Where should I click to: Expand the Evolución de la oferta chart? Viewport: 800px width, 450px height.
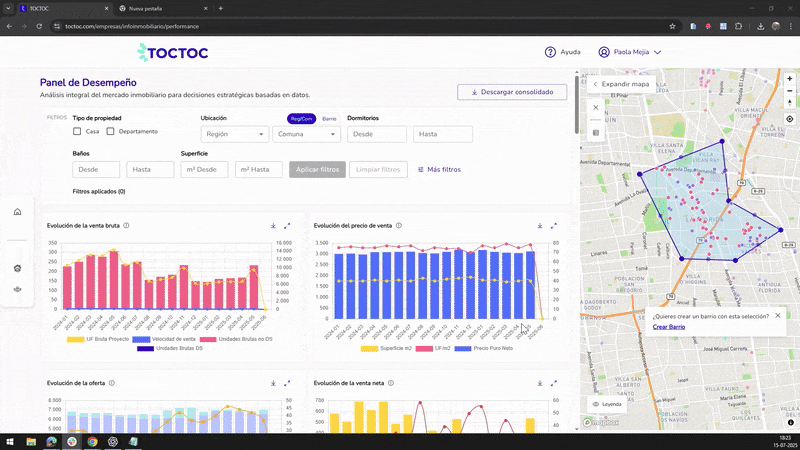(x=287, y=383)
